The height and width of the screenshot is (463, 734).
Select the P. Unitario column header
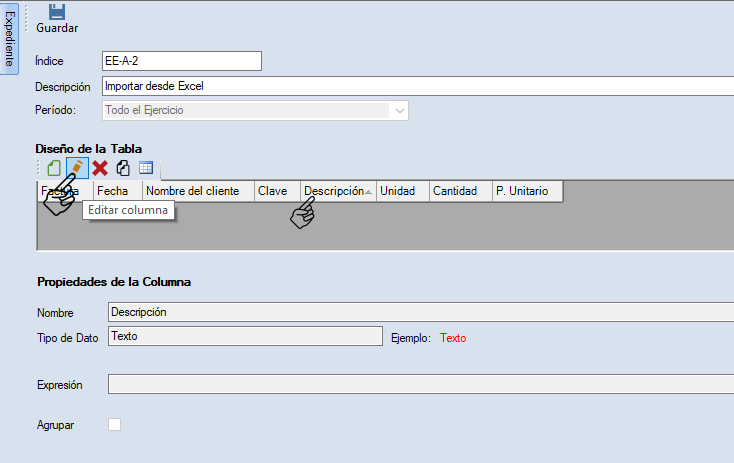tap(526, 191)
